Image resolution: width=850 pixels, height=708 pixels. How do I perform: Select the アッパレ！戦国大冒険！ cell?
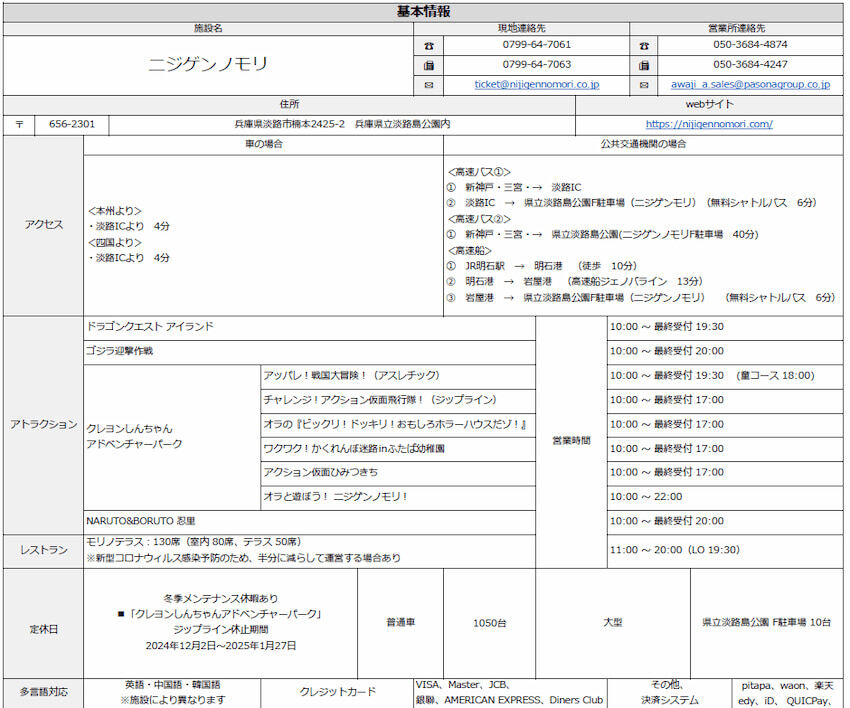[398, 377]
